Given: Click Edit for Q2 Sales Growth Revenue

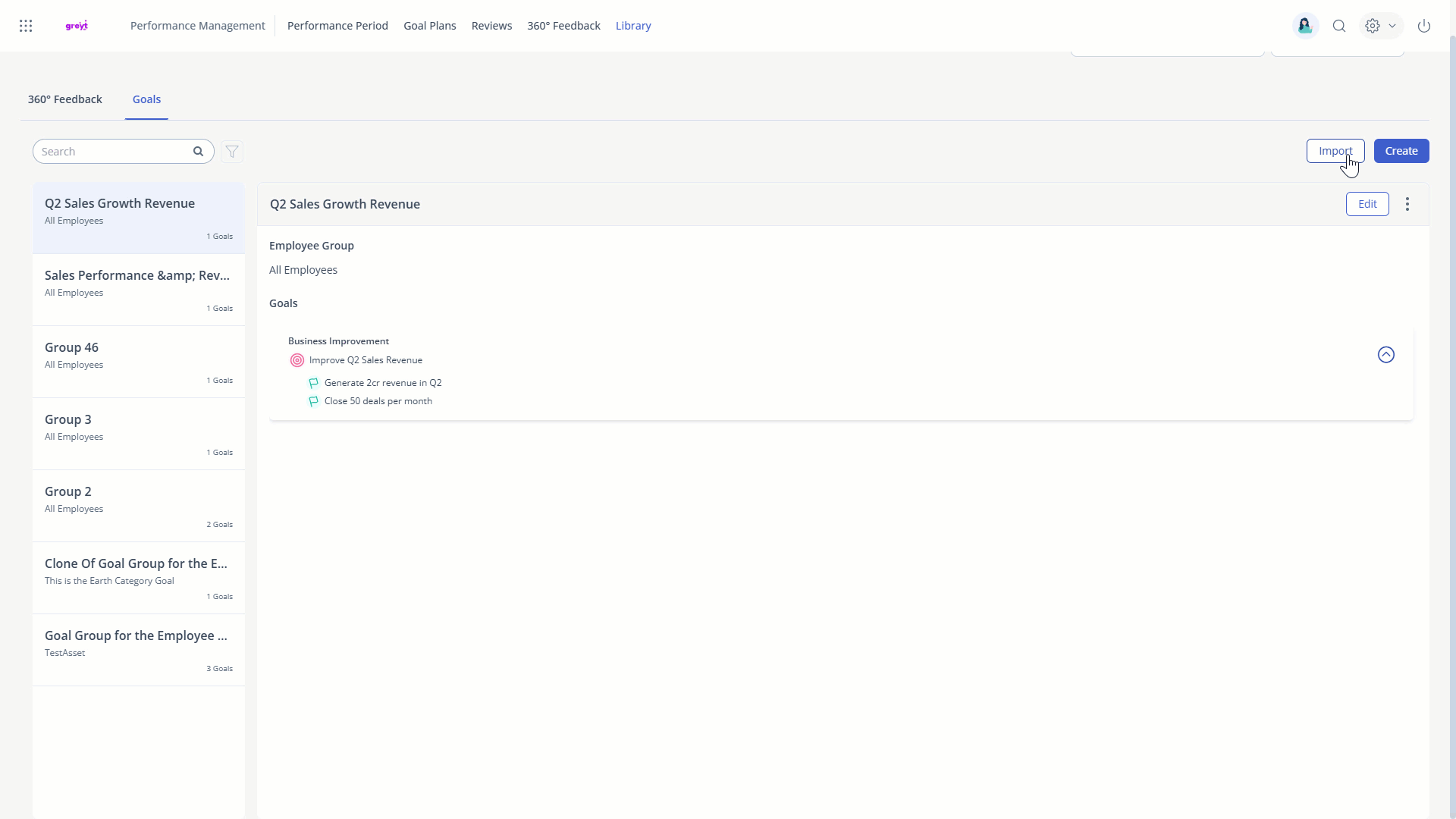Looking at the screenshot, I should (1367, 204).
